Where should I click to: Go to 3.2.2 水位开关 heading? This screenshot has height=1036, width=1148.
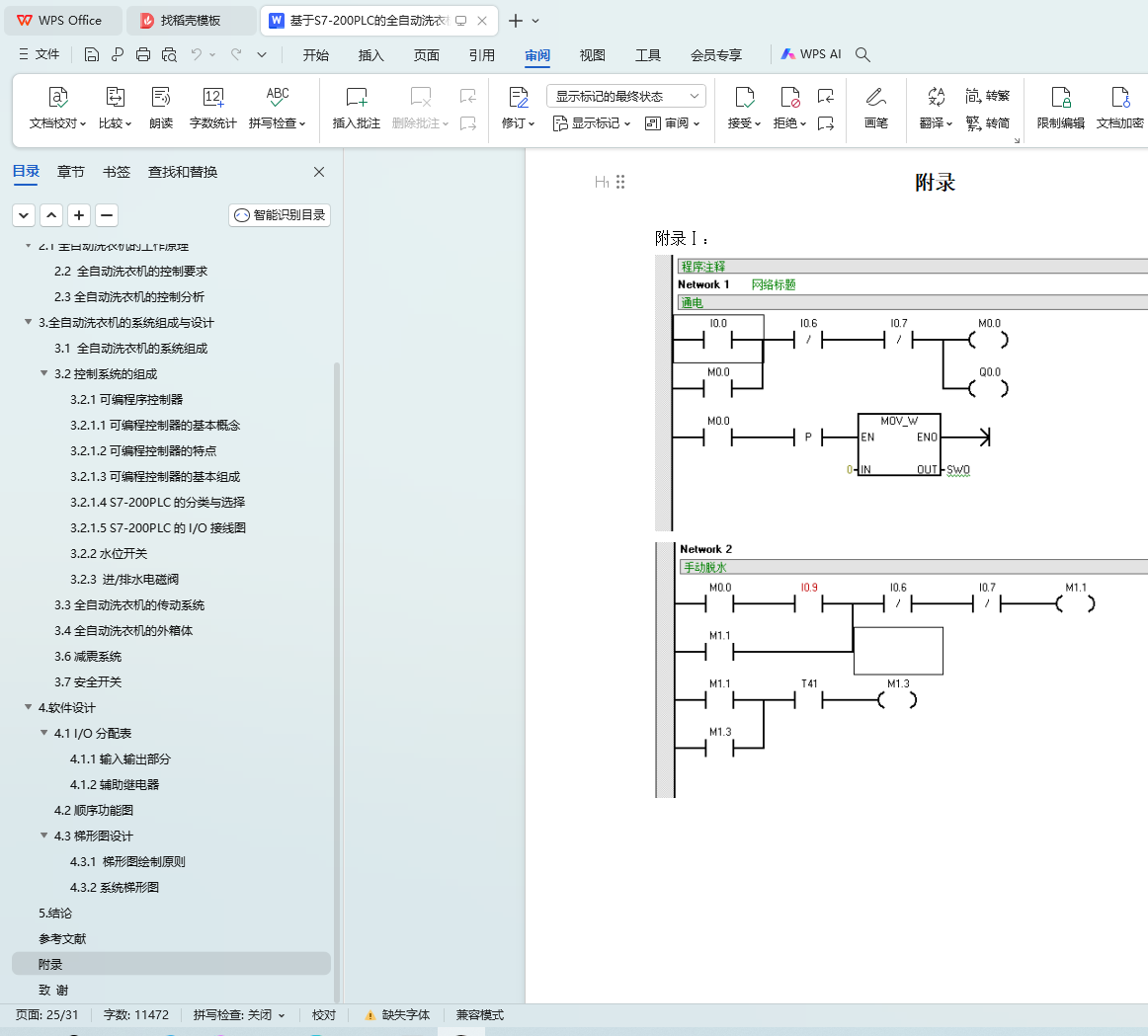coord(109,553)
